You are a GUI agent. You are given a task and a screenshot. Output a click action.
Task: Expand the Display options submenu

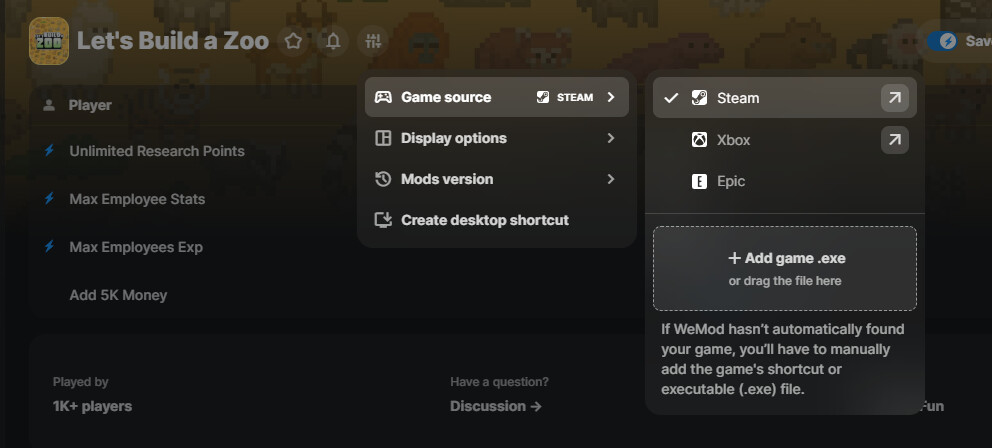pos(496,138)
